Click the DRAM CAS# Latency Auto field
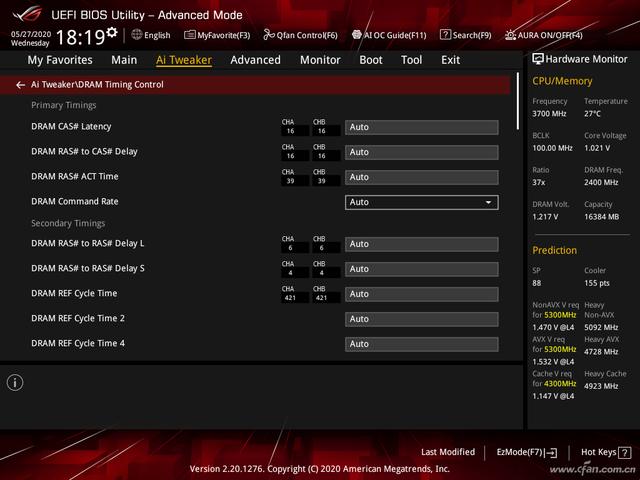Image resolution: width=640 pixels, height=480 pixels. 422,127
